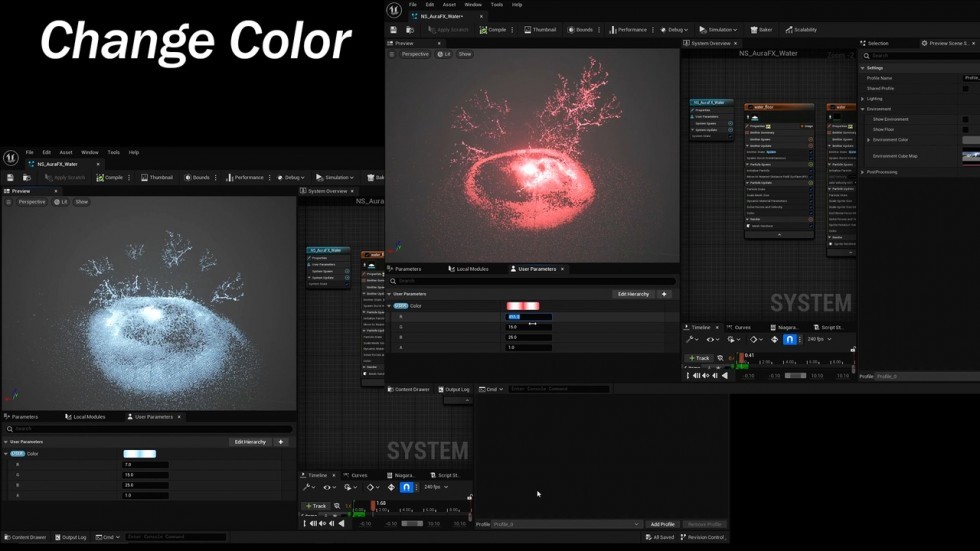Open Scalability in the red-preview window toolbar
Screen dimensions: 980x551
pos(801,29)
